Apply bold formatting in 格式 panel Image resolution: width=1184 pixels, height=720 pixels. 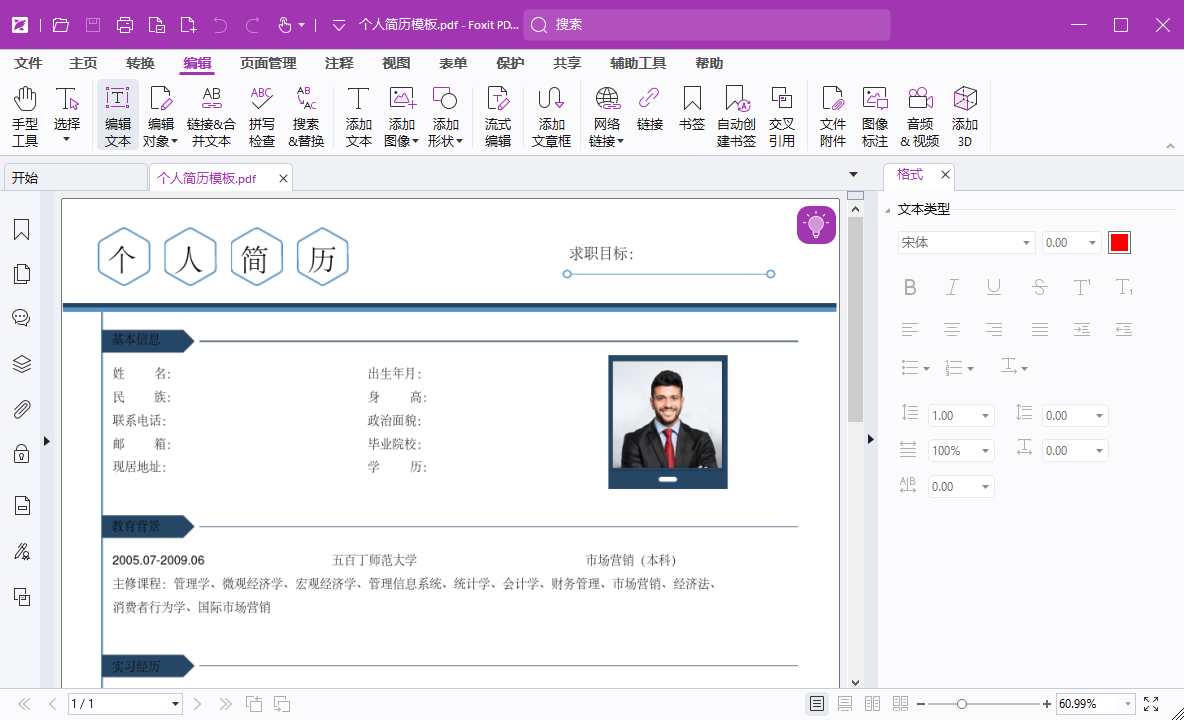[910, 287]
